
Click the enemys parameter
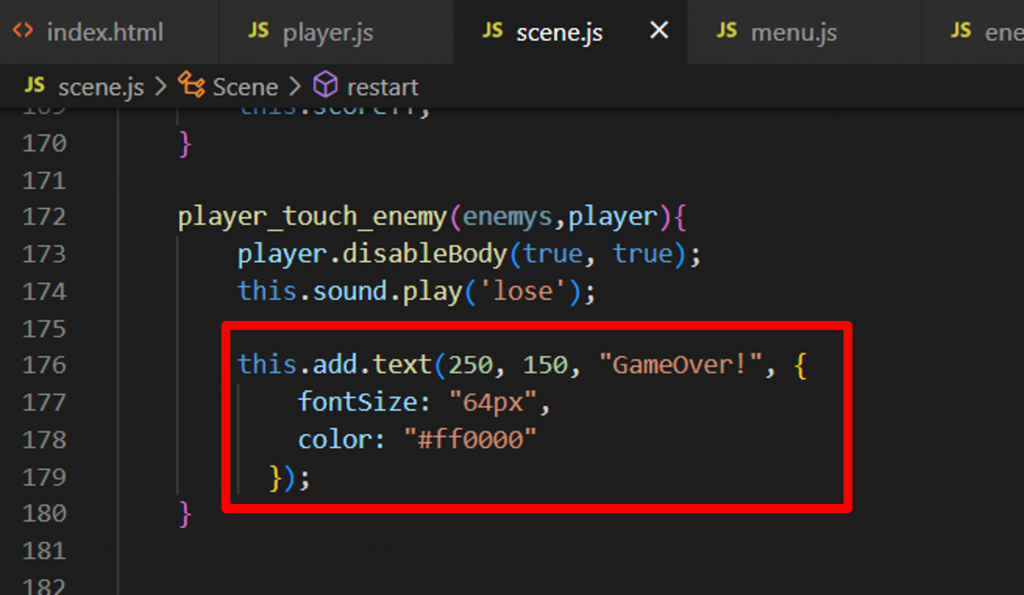507,217
